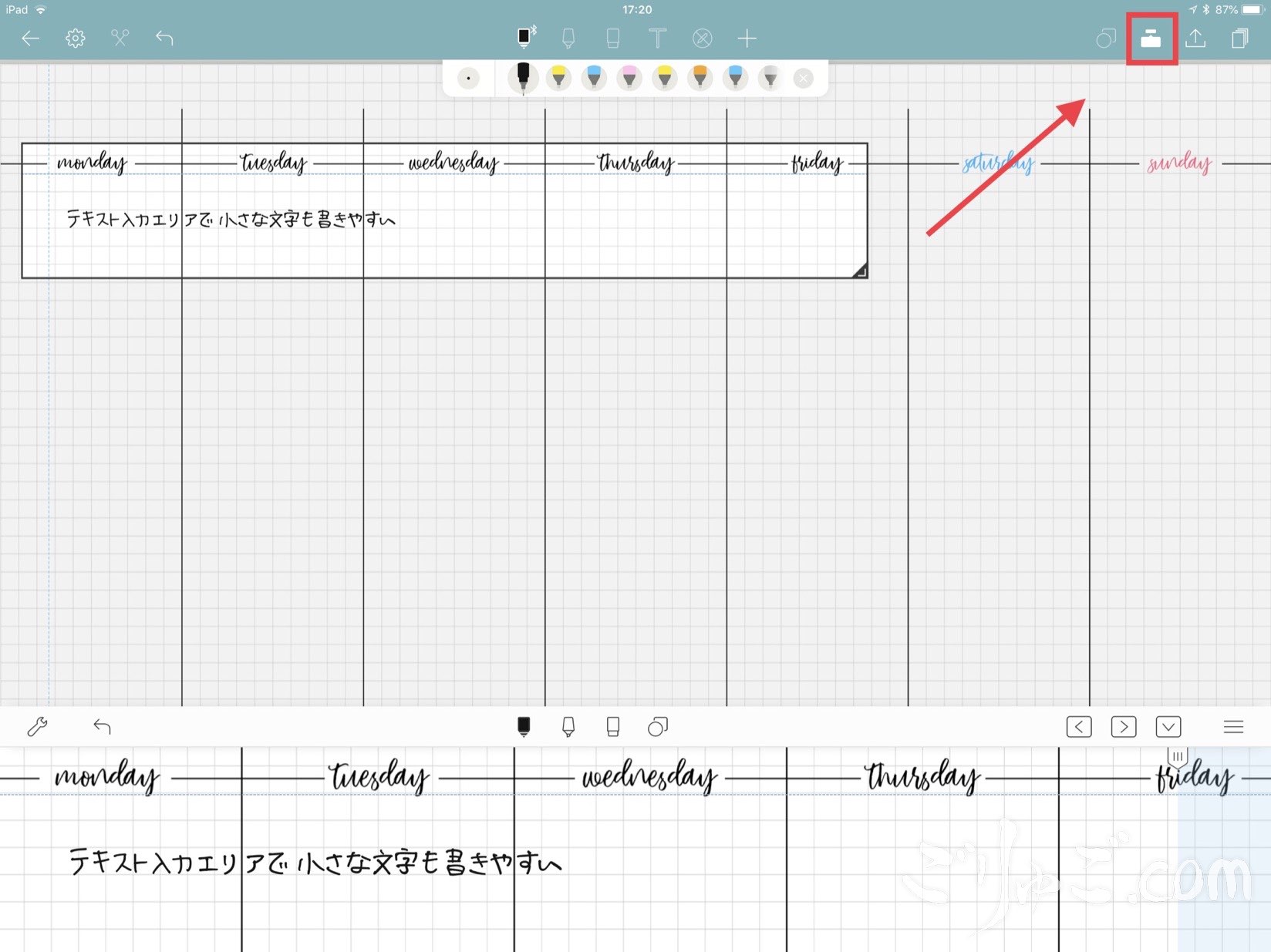Screen dimensions: 1271x952
Task: Open hamburger menu in zoom panel
Action: [x=1233, y=726]
